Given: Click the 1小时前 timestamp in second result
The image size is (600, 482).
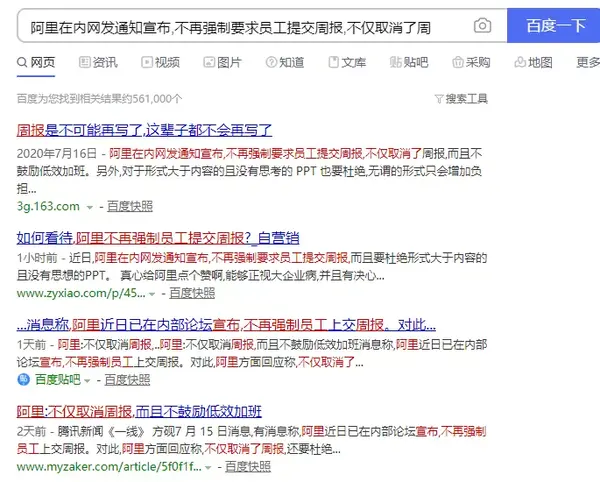Looking at the screenshot, I should 37,258.
